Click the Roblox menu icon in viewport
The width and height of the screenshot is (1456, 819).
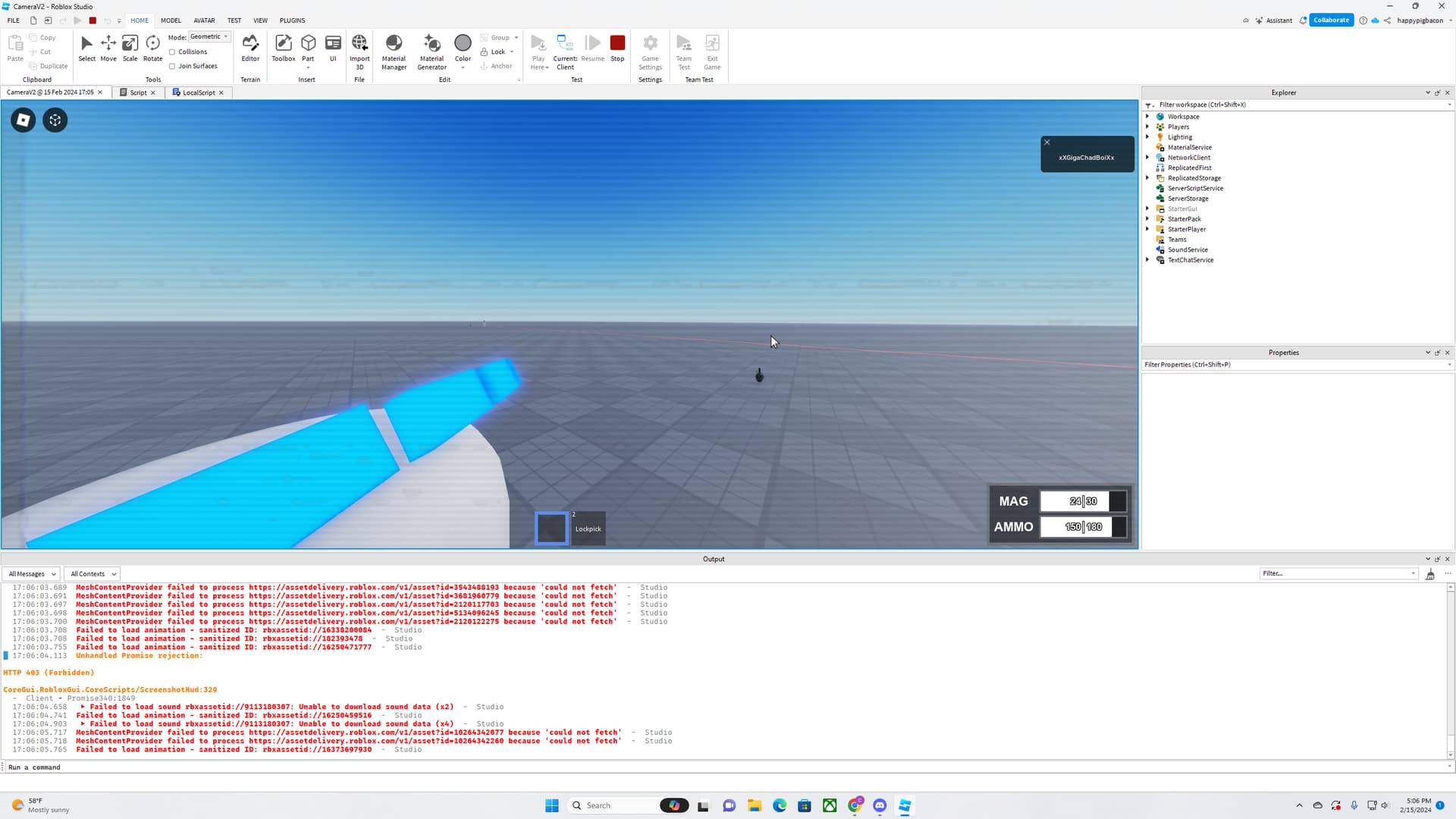tap(23, 120)
